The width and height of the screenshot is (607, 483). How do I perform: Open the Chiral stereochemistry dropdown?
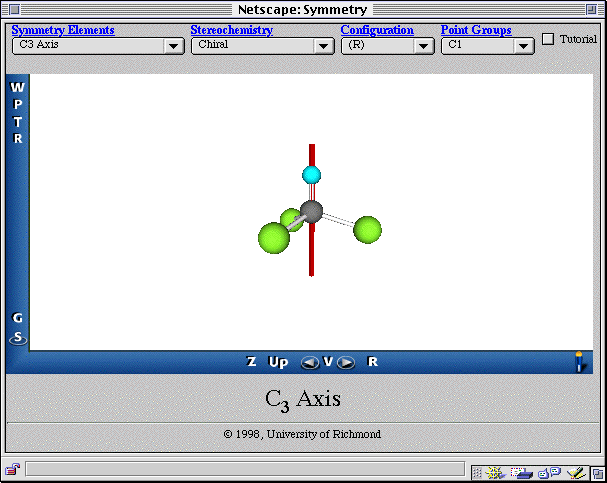[x=262, y=45]
